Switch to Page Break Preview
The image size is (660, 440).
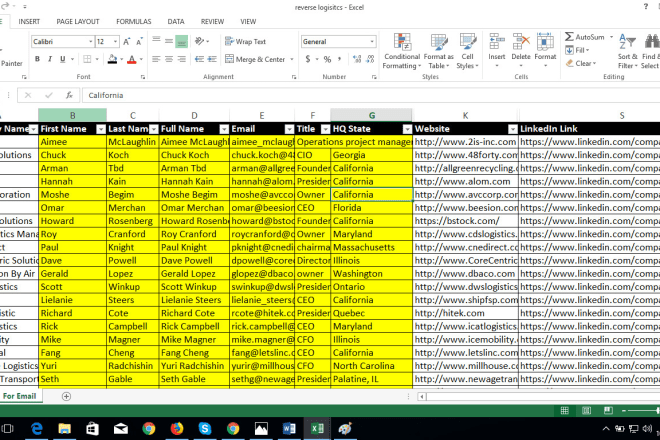[608, 410]
